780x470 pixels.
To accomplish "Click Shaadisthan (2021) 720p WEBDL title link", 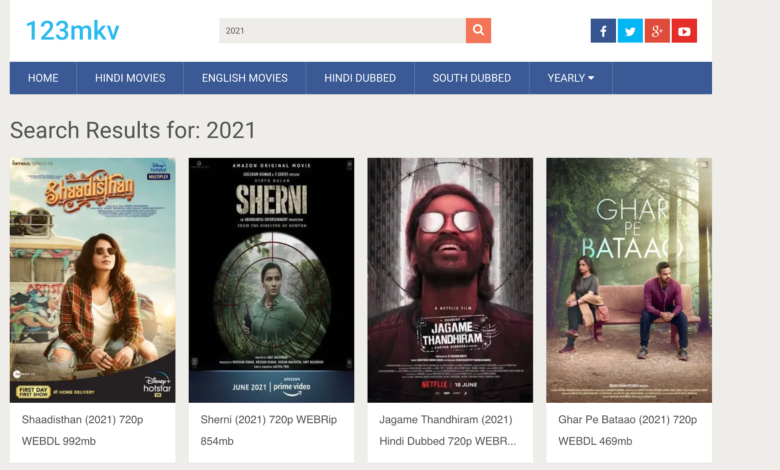I will (82, 430).
